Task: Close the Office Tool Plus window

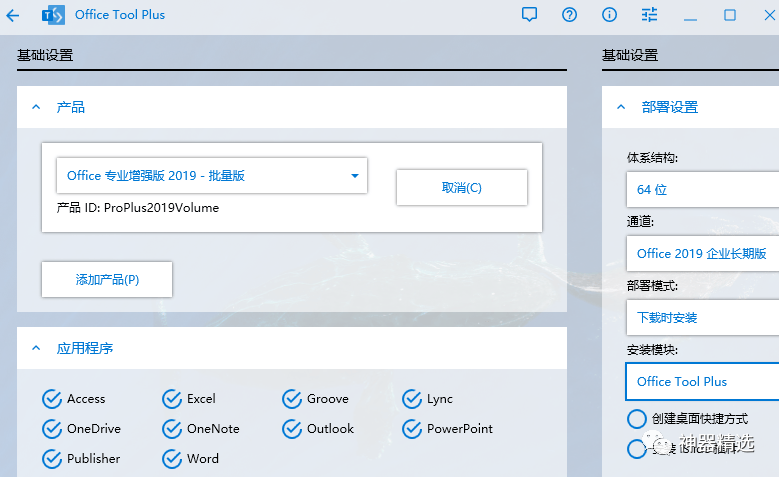Action: click(x=770, y=15)
